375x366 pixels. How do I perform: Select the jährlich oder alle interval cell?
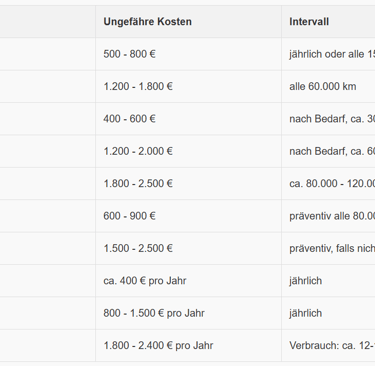tap(328, 54)
